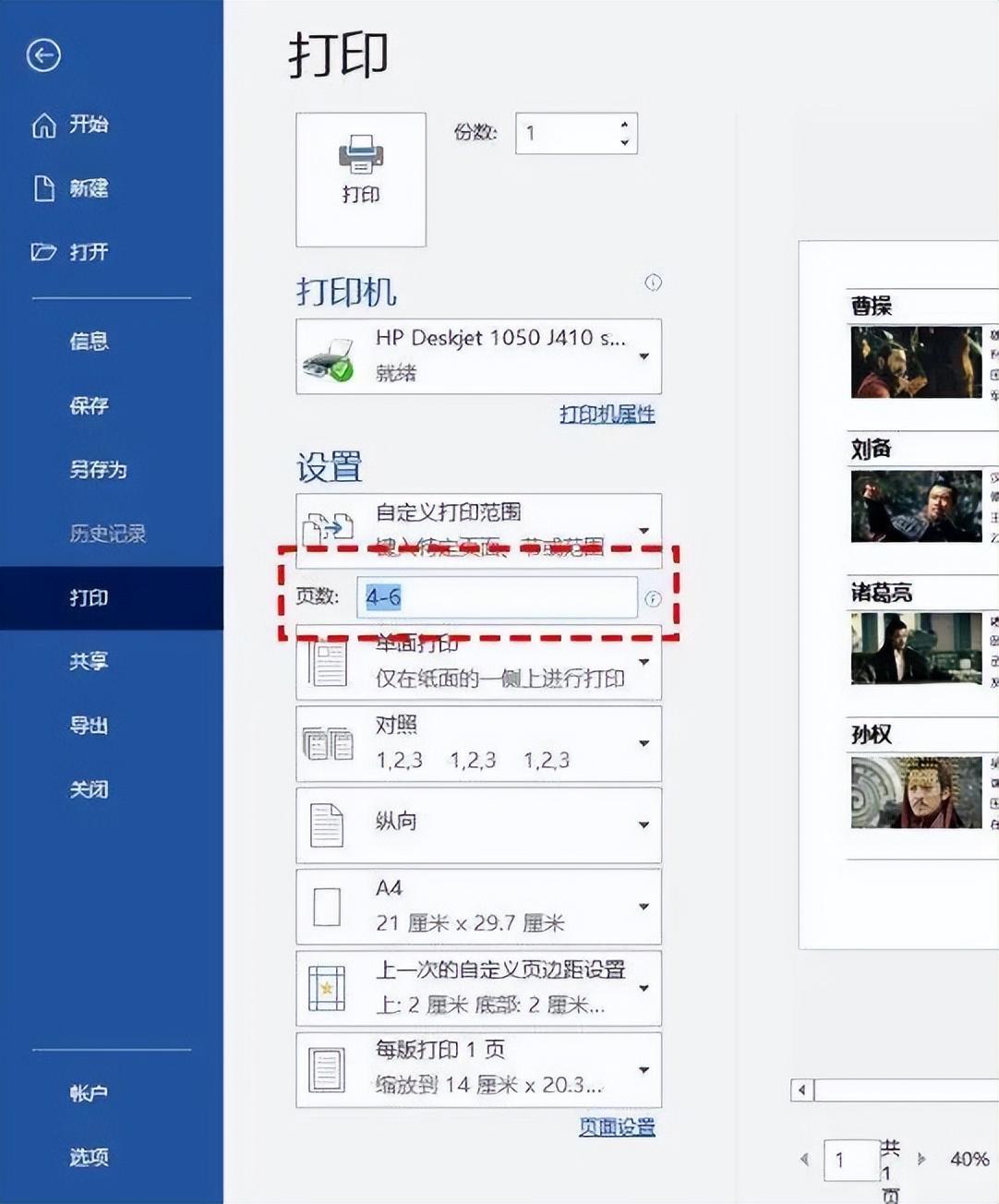Go back using the circled arrow icon
The height and width of the screenshot is (1204, 999).
coord(43,55)
